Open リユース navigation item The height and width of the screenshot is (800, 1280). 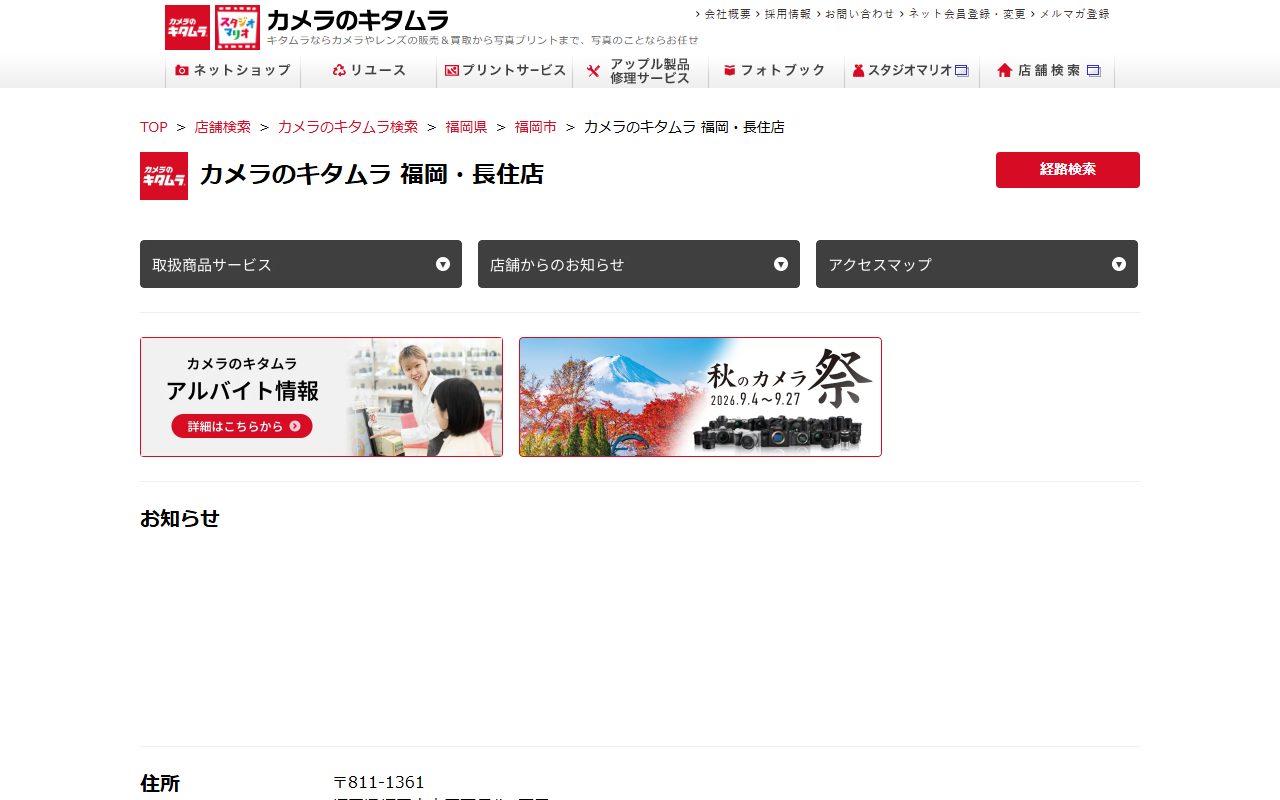(x=369, y=71)
